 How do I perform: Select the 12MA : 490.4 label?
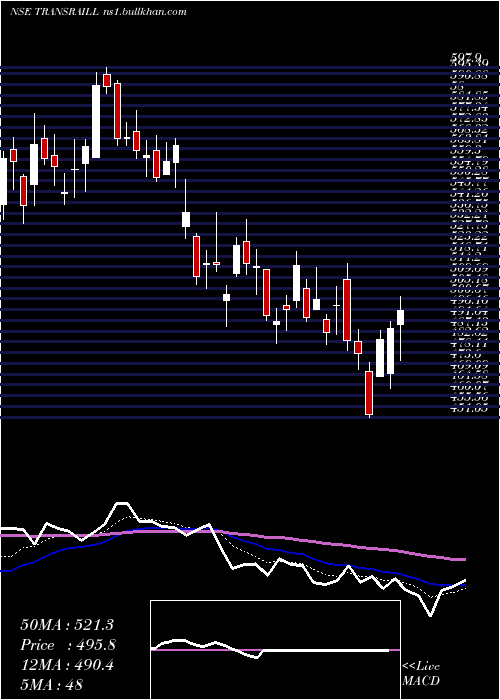click(67, 665)
